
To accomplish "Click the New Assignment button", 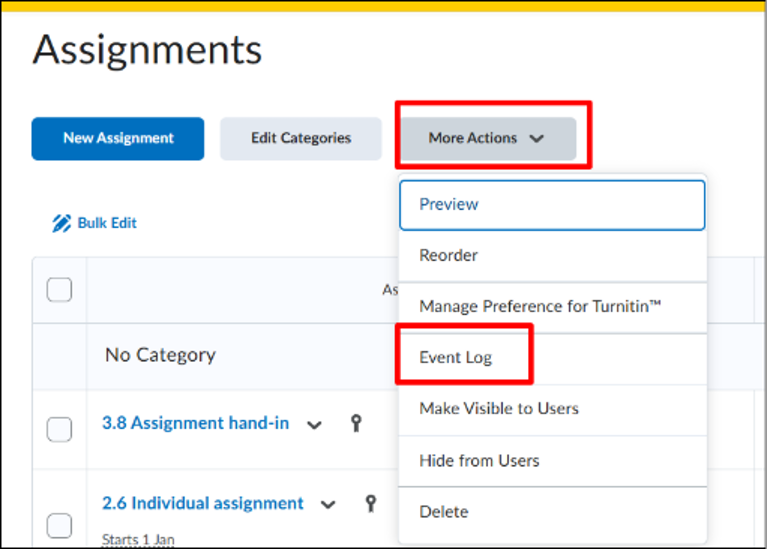I will (118, 139).
